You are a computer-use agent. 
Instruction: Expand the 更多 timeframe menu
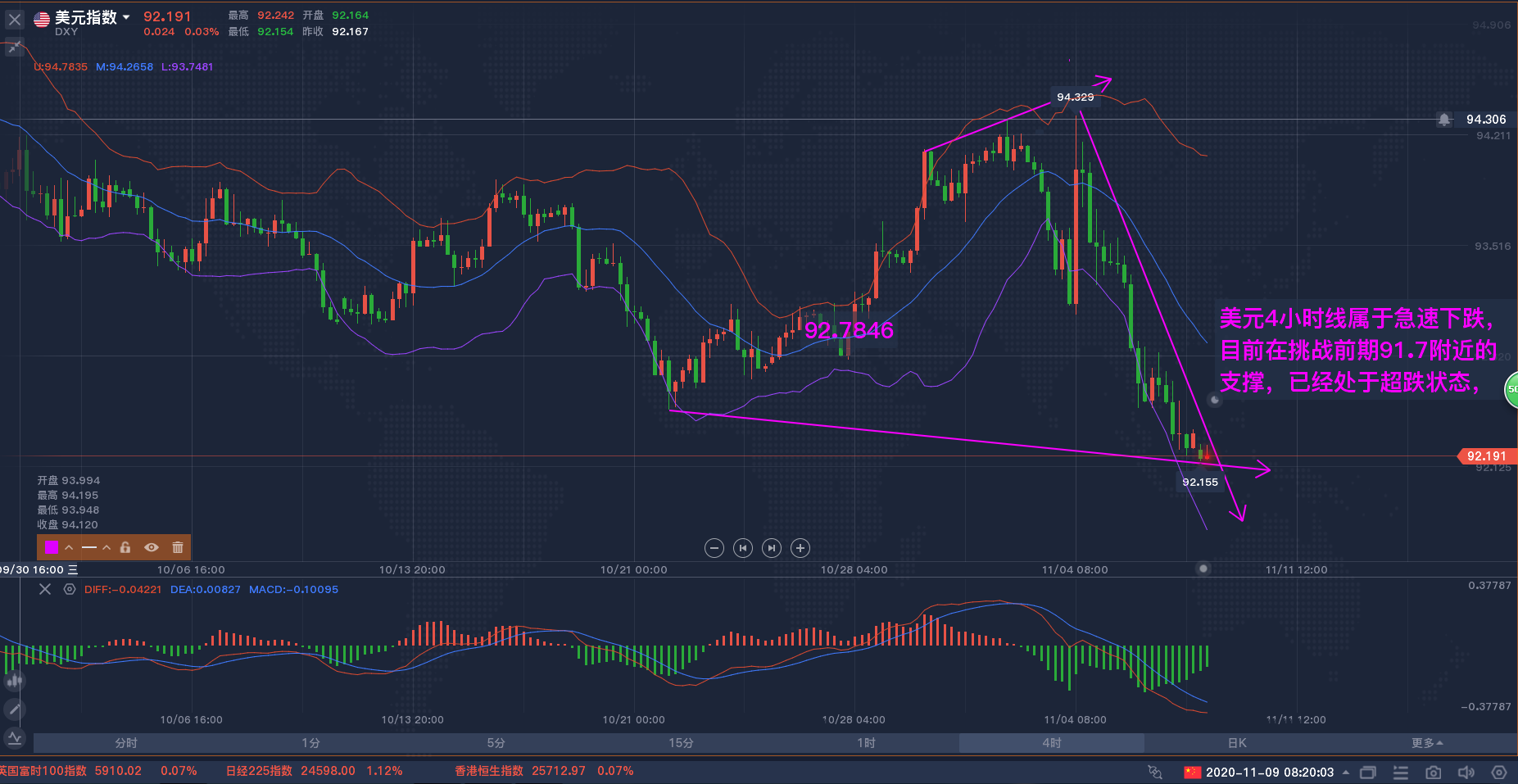1426,743
